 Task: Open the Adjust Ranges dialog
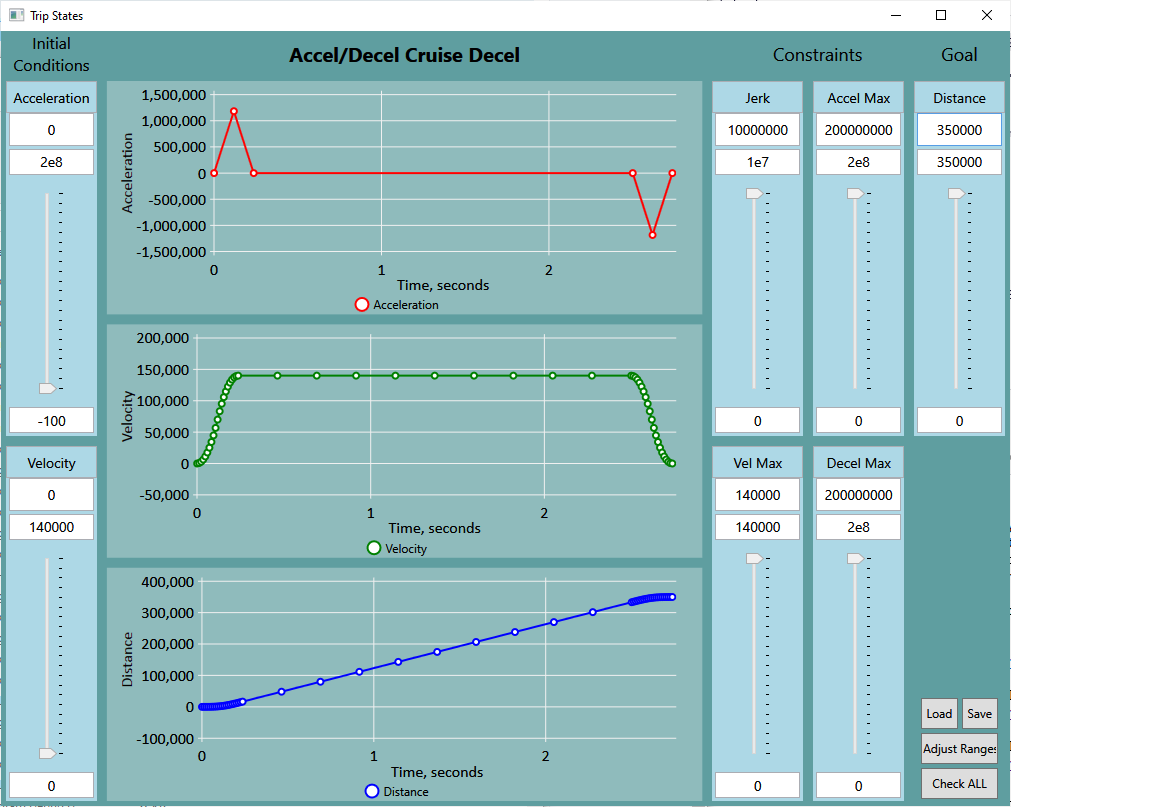(x=959, y=748)
